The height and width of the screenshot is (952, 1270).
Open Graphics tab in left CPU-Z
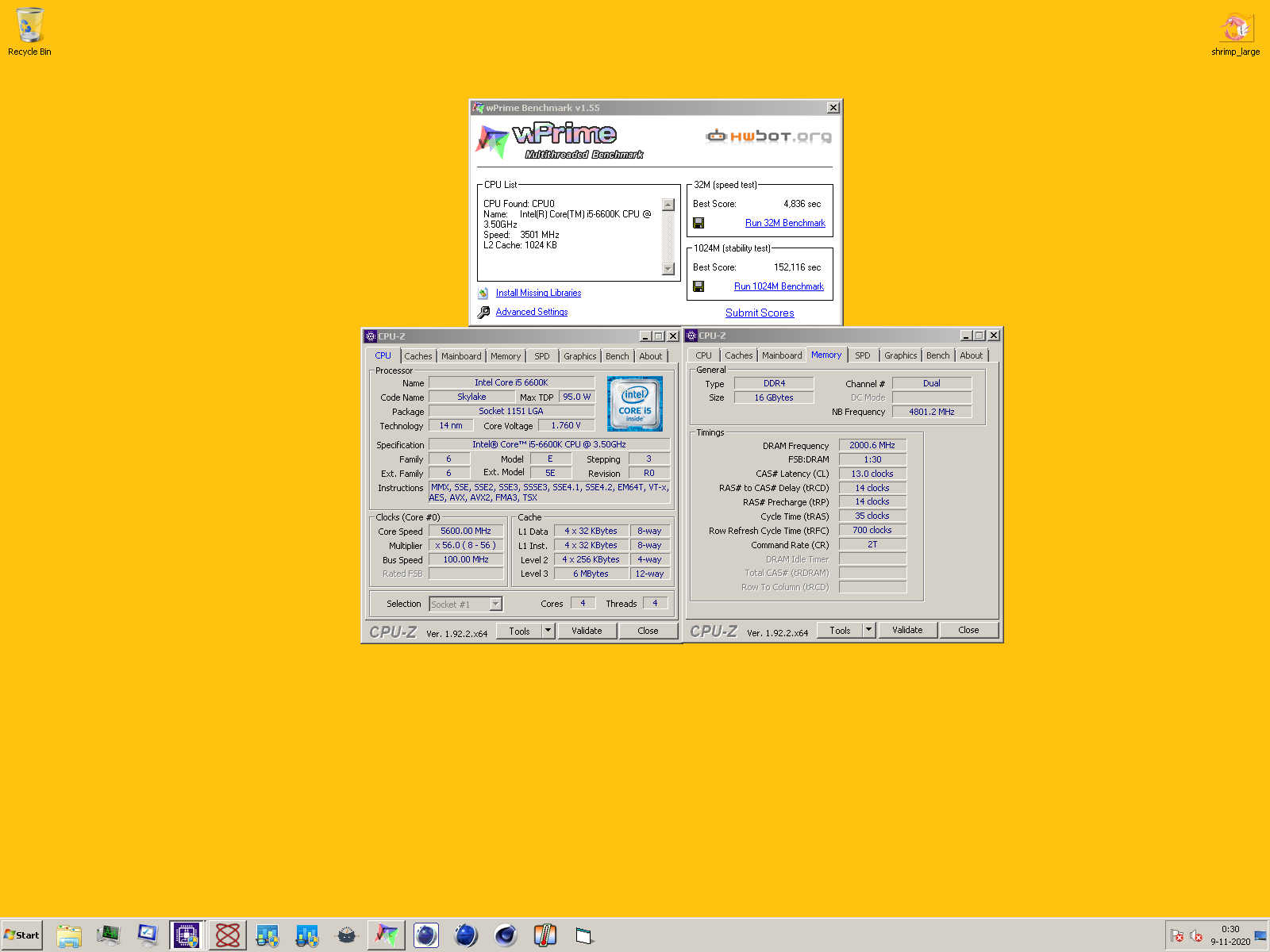[x=580, y=356]
